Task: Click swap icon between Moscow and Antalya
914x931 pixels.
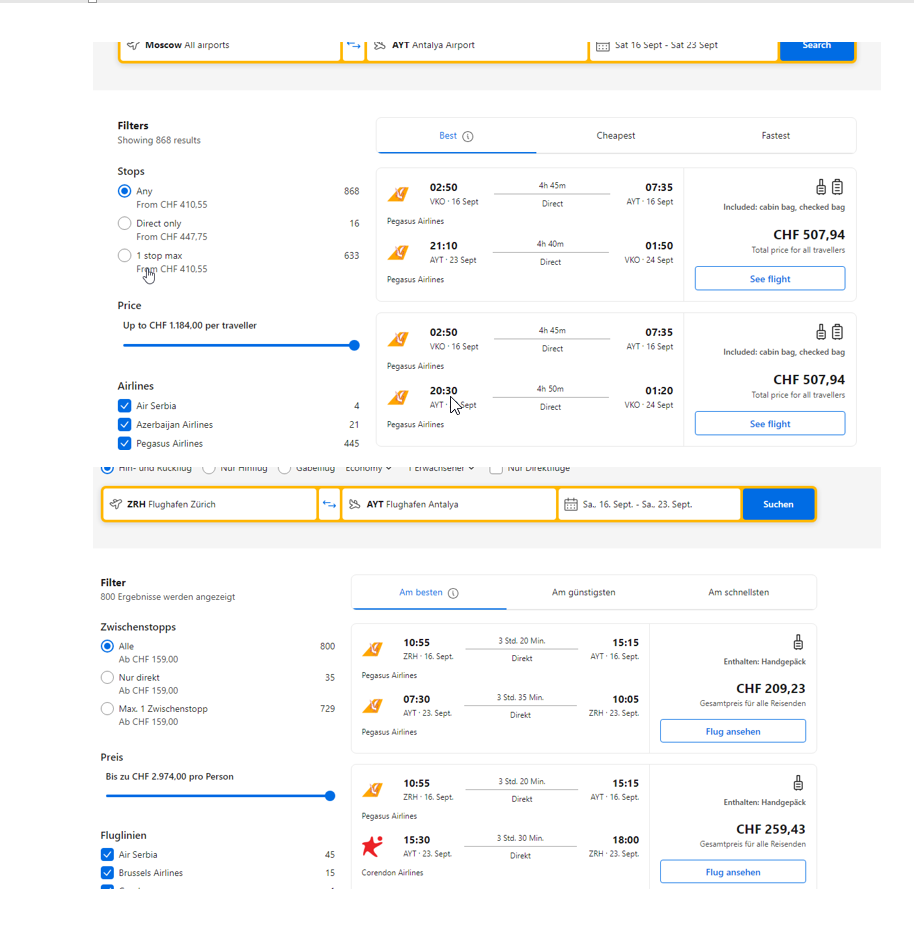Action: tap(353, 45)
